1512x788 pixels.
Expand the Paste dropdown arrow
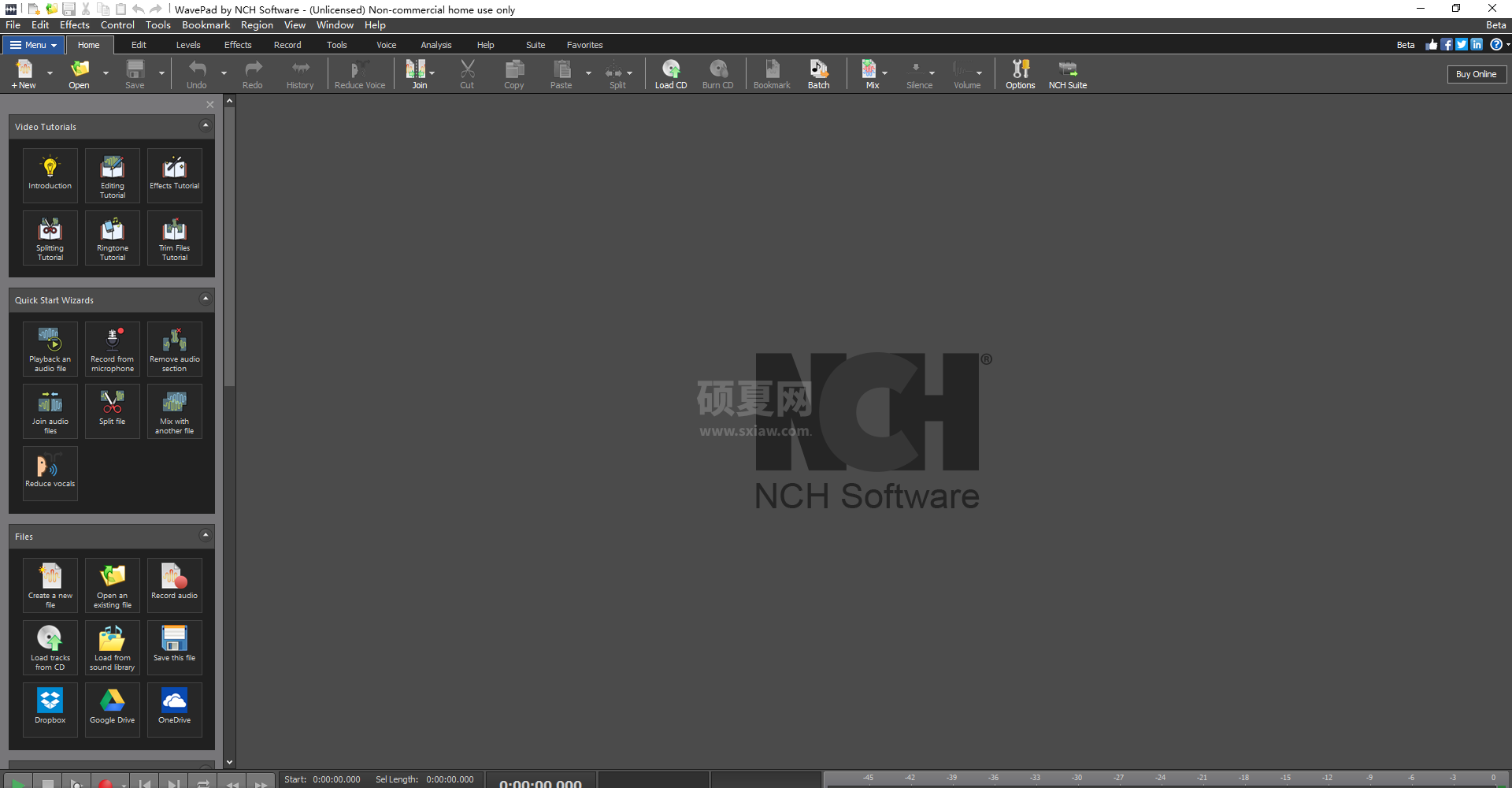(588, 73)
